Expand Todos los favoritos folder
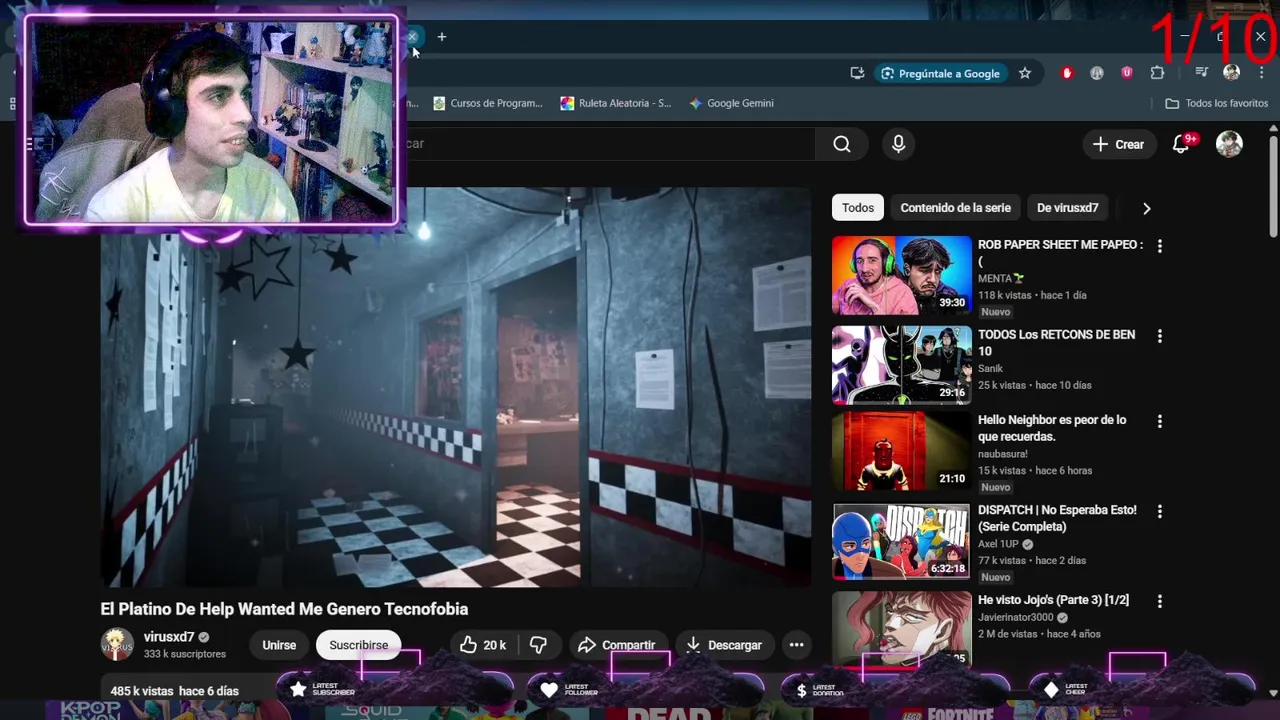1280x720 pixels. click(1217, 103)
